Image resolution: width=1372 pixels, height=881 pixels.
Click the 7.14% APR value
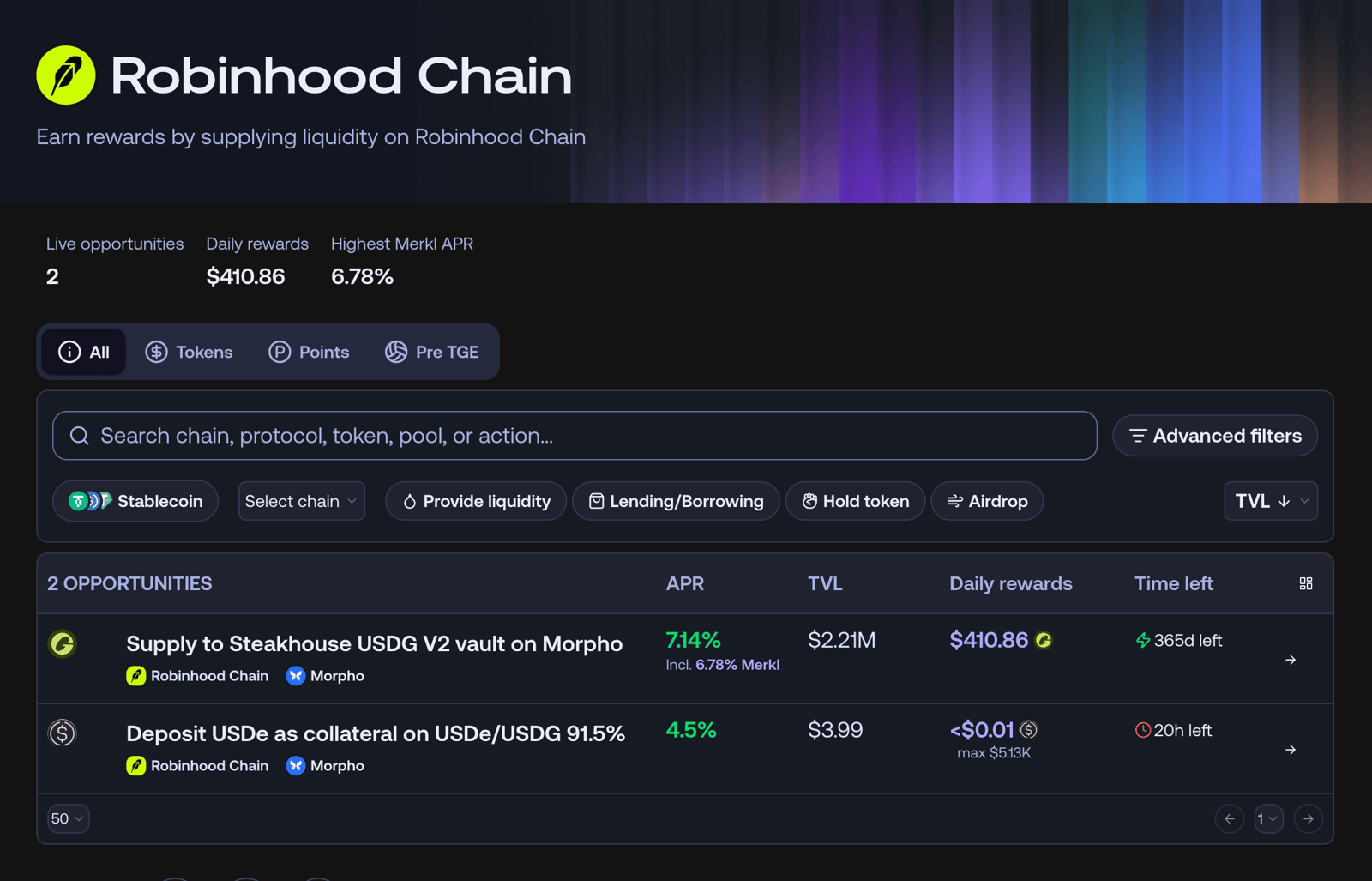[x=694, y=640]
